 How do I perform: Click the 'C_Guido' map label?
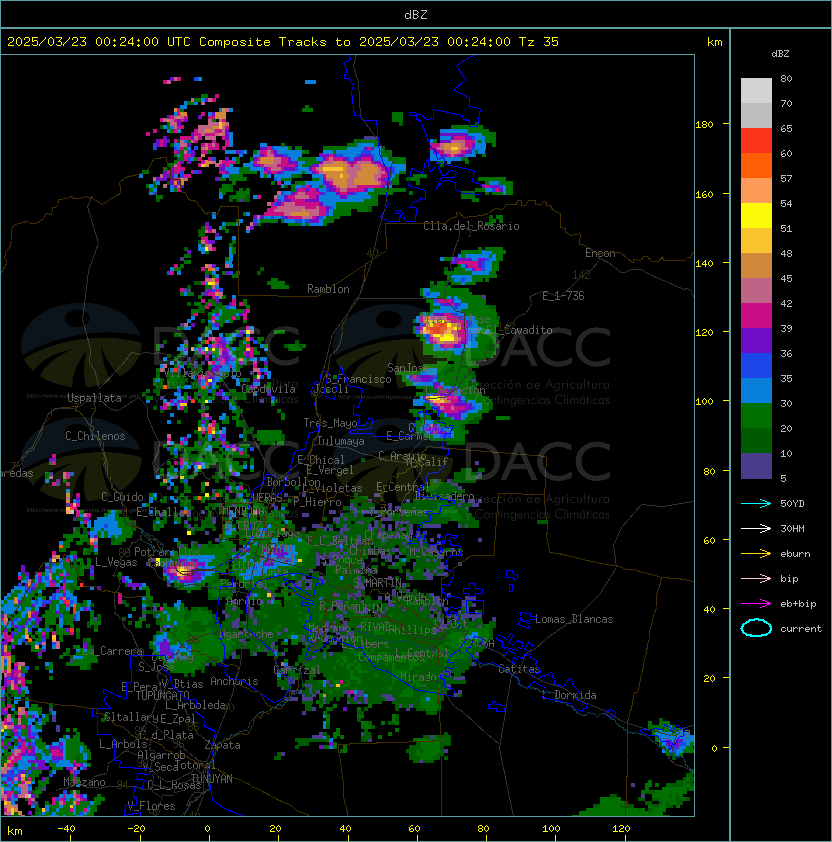[122, 497]
